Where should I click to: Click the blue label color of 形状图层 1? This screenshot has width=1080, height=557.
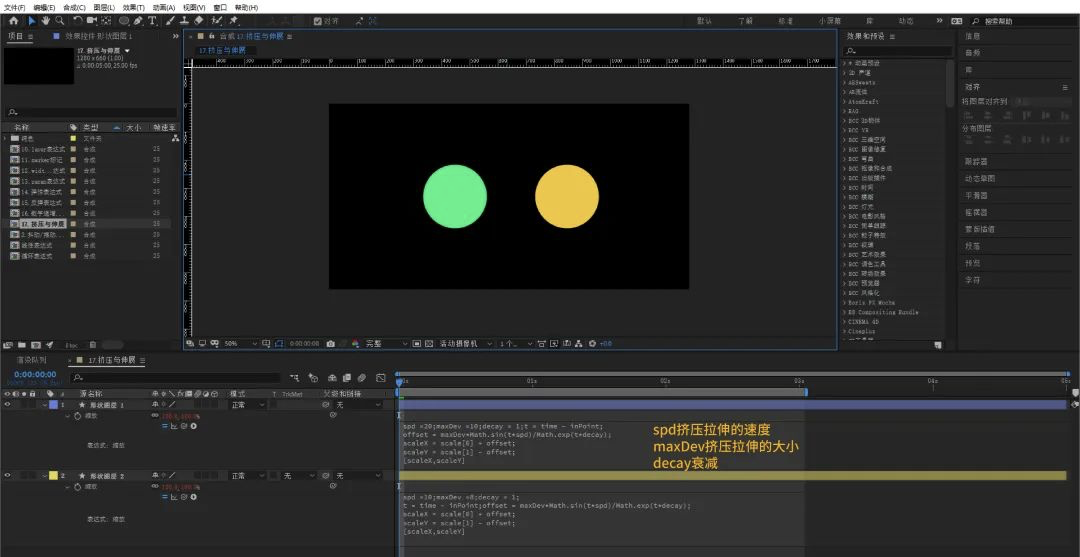point(54,405)
